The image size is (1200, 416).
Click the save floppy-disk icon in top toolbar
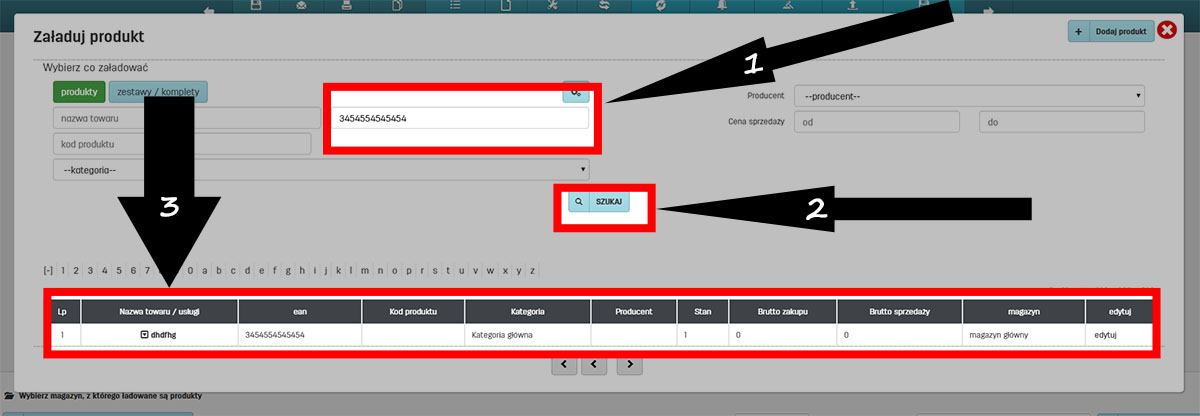(x=256, y=6)
